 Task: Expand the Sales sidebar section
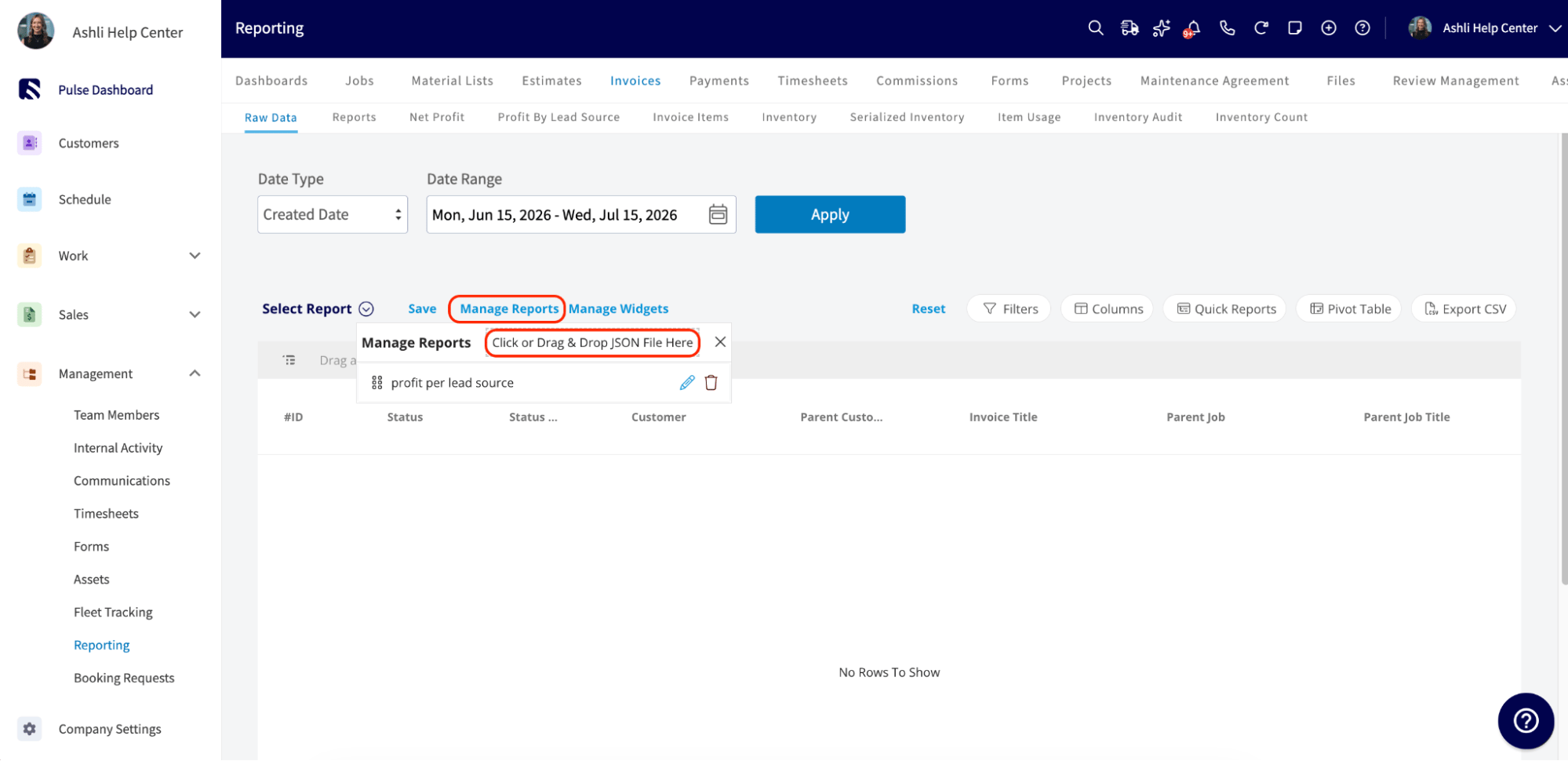pyautogui.click(x=195, y=315)
